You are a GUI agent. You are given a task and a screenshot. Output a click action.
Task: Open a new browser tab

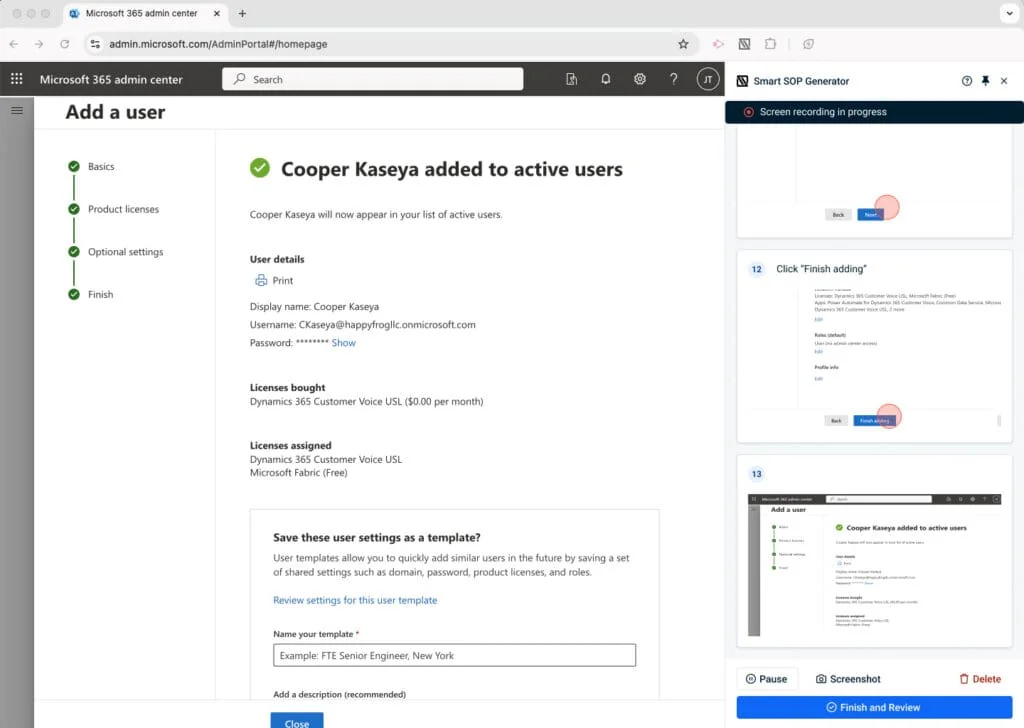pyautogui.click(x=242, y=13)
